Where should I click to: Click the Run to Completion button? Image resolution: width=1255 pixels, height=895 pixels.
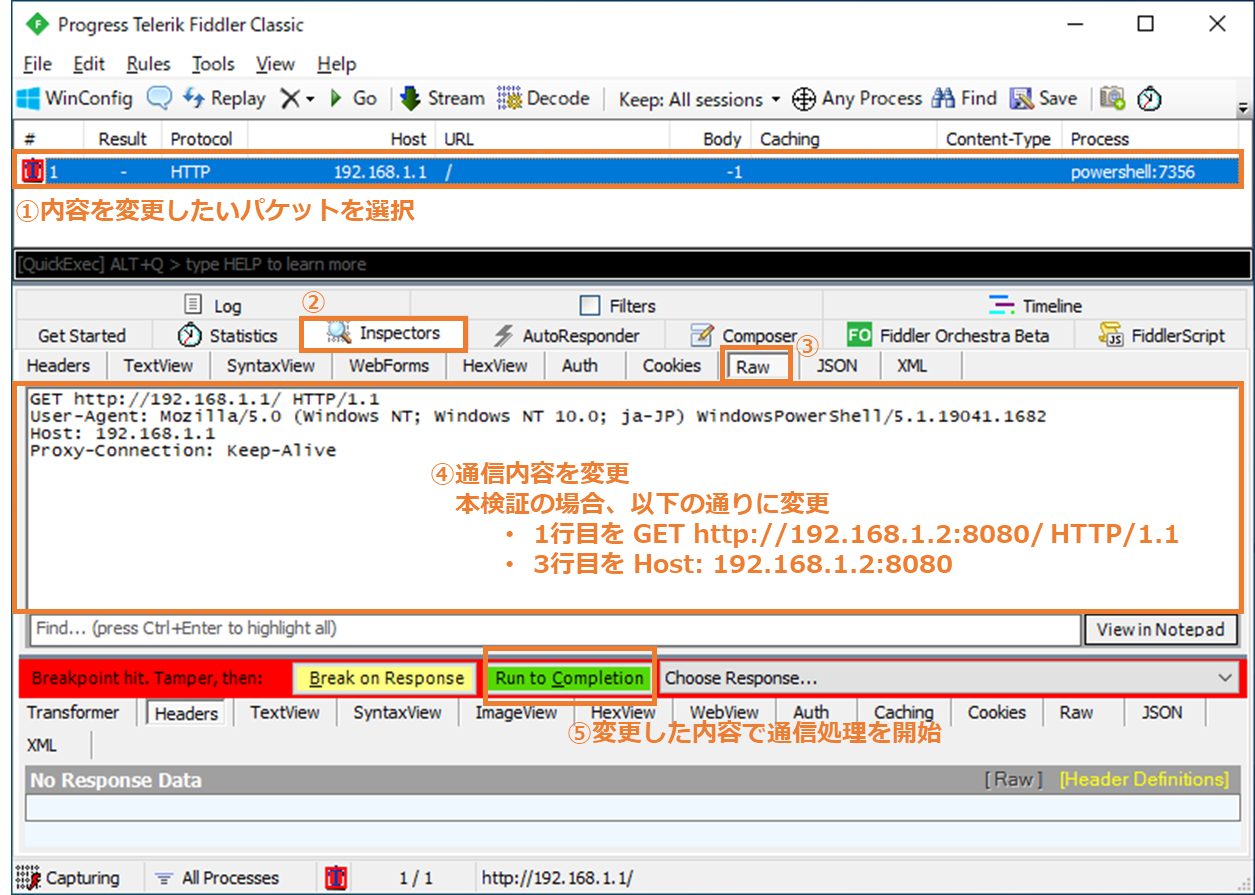pyautogui.click(x=569, y=678)
